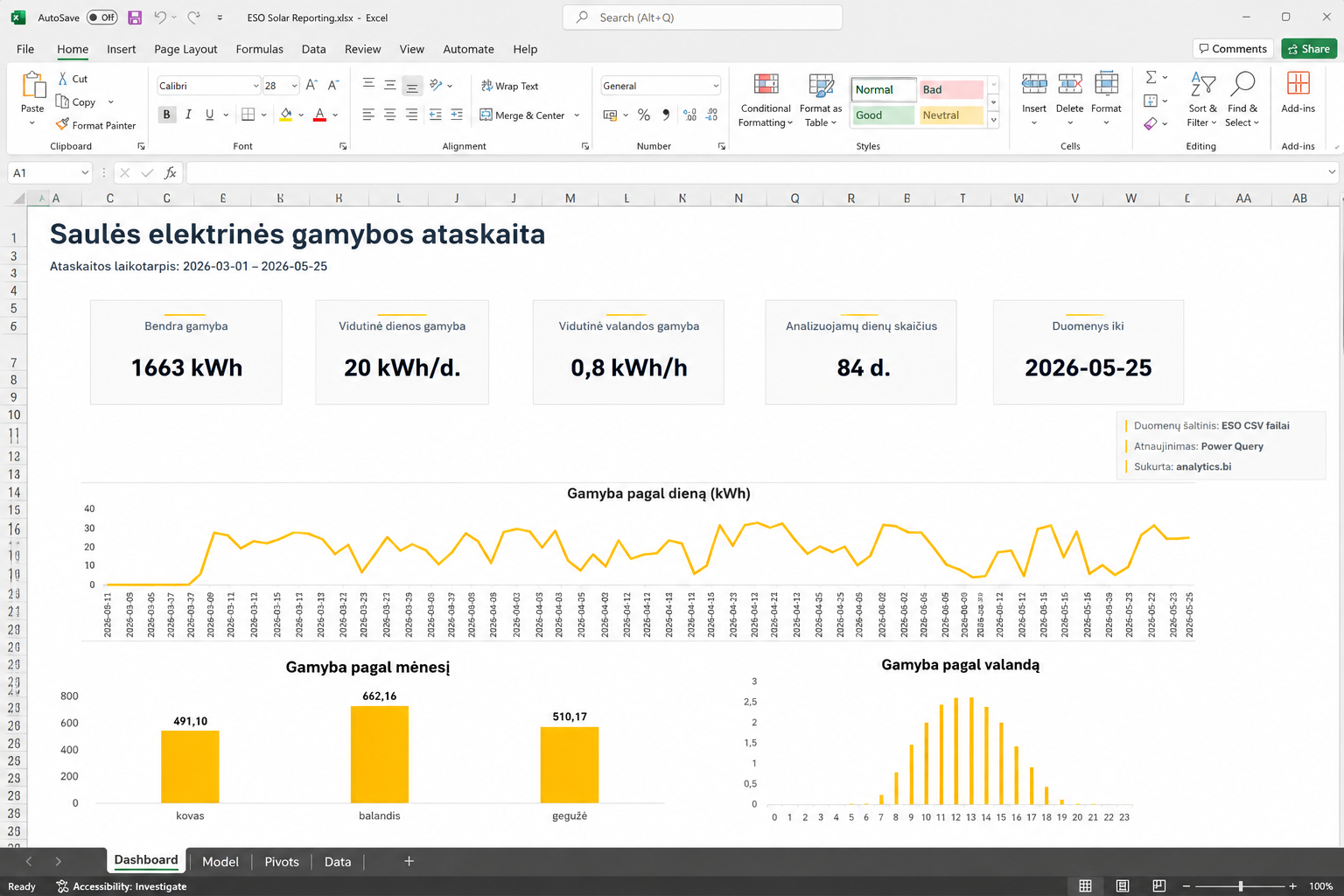Toggle Bold formatting
This screenshot has height=896, width=1344.
point(166,115)
